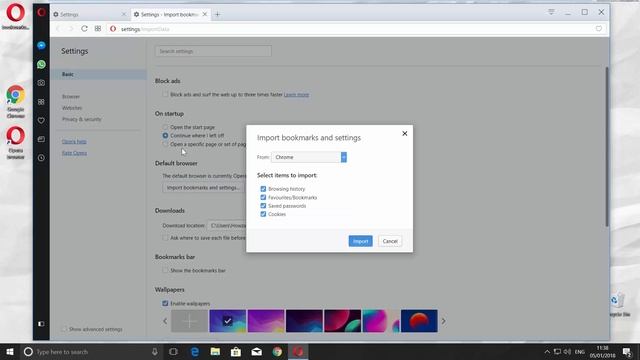
Task: Uncheck Browsing history checkbox
Action: (x=263, y=189)
